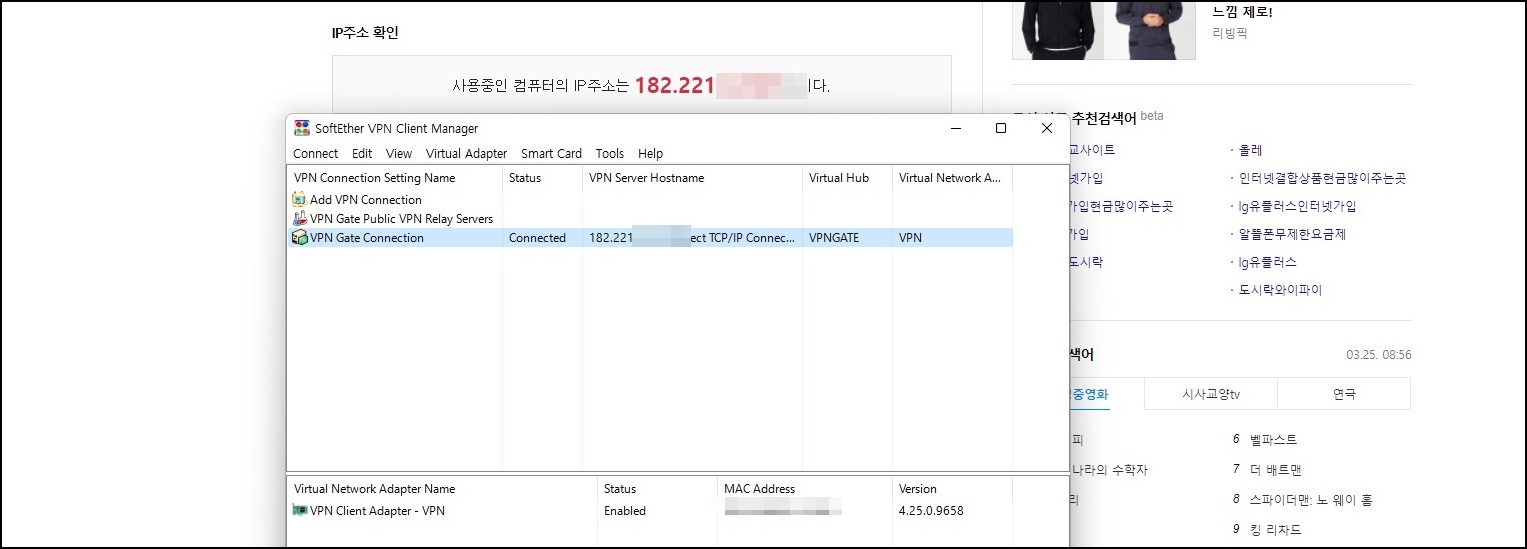
Task: Open the 알뜰폰무제한요금제 link
Action: 1292,234
